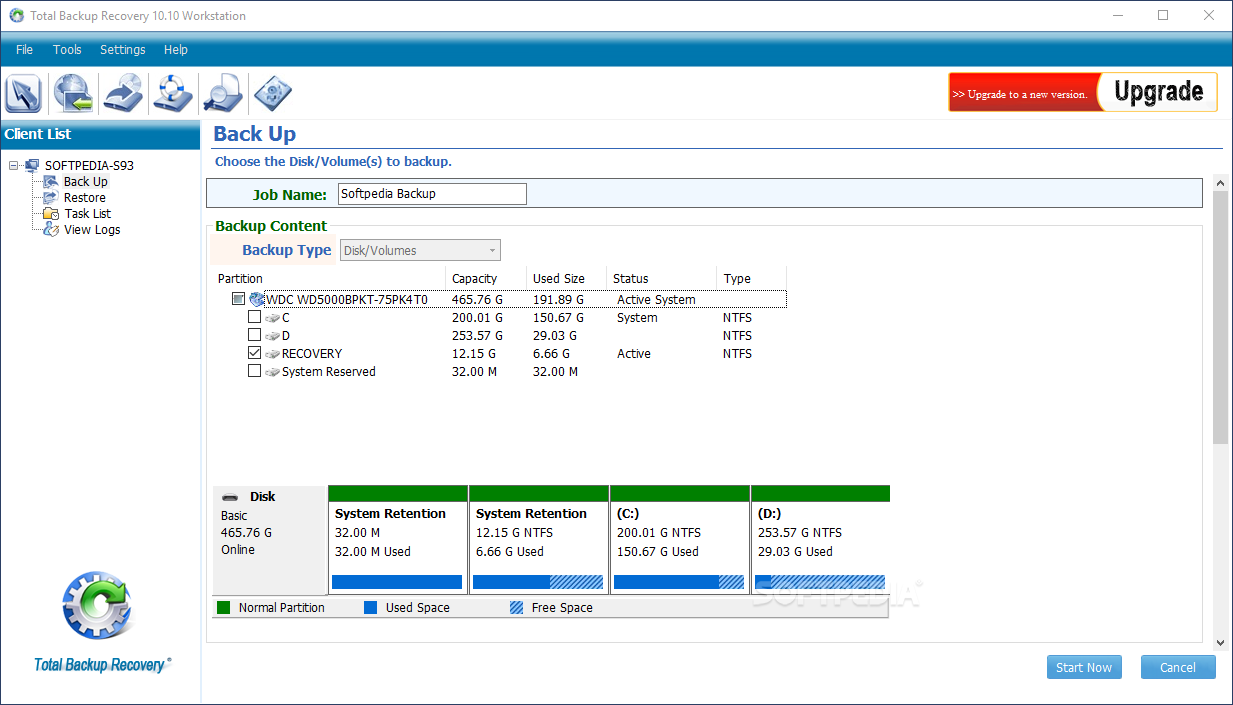Click the Used Size column header
1233x705 pixels.
(x=566, y=279)
